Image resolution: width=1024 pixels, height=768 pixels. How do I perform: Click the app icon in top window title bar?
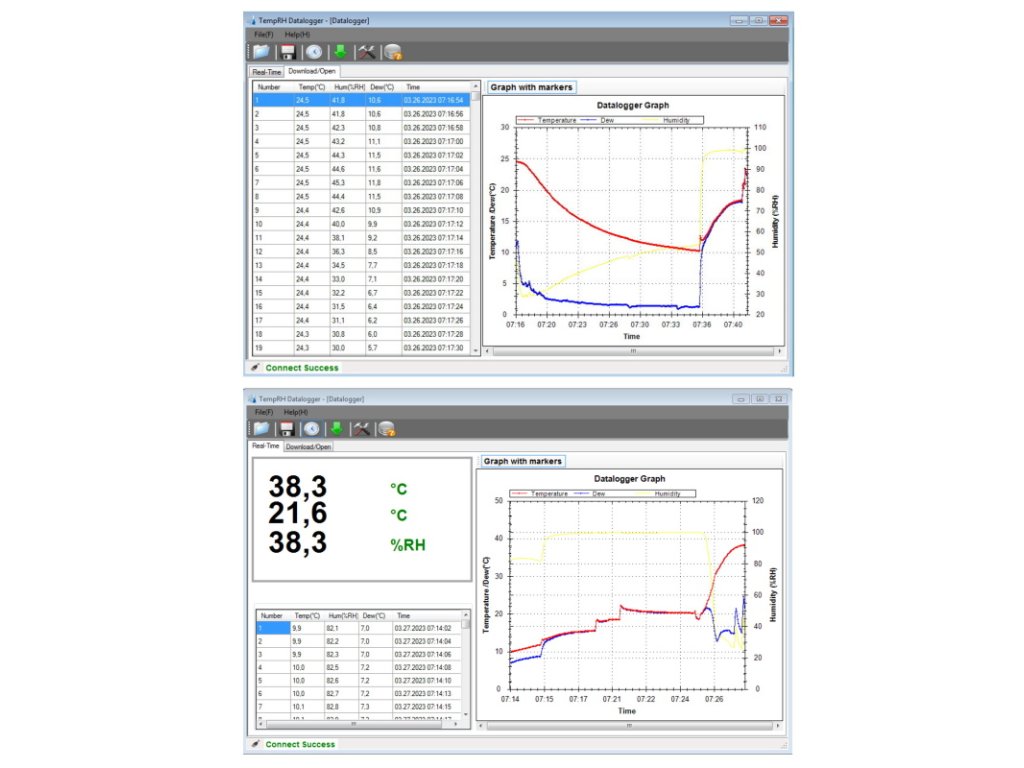pos(252,20)
